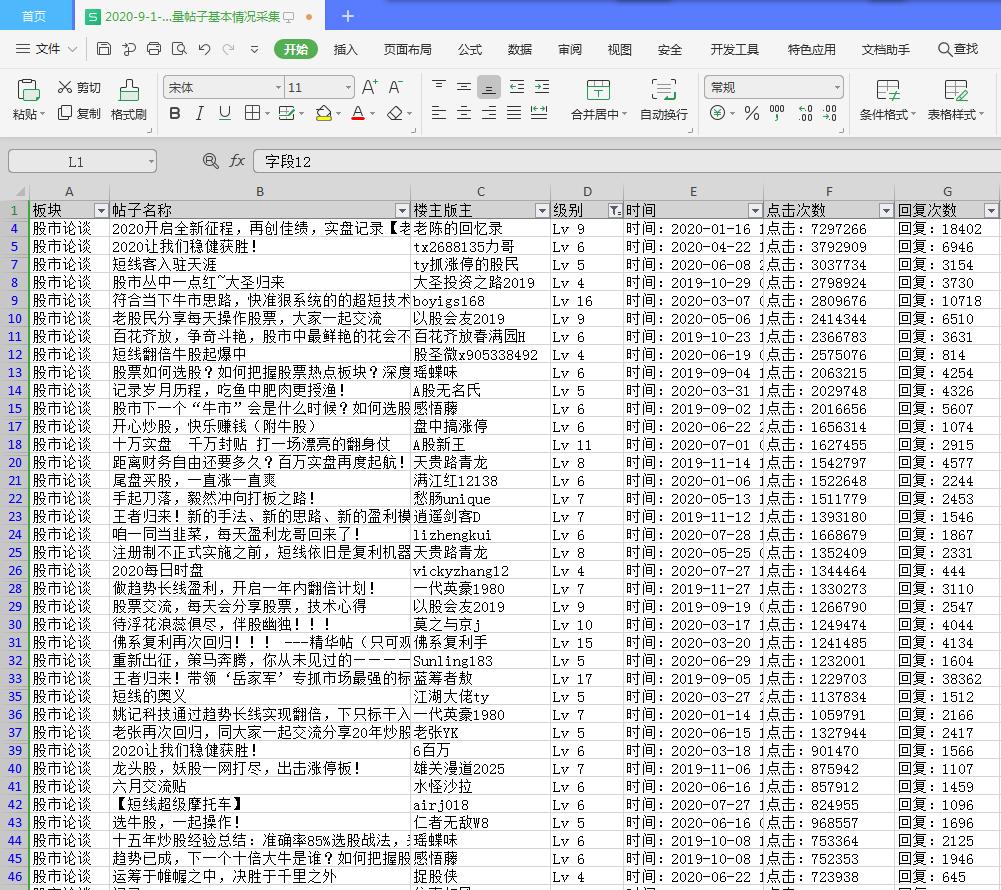The height and width of the screenshot is (890, 1001).
Task: Click the Conditional Formatting (条件格式) icon
Action: coord(887,90)
